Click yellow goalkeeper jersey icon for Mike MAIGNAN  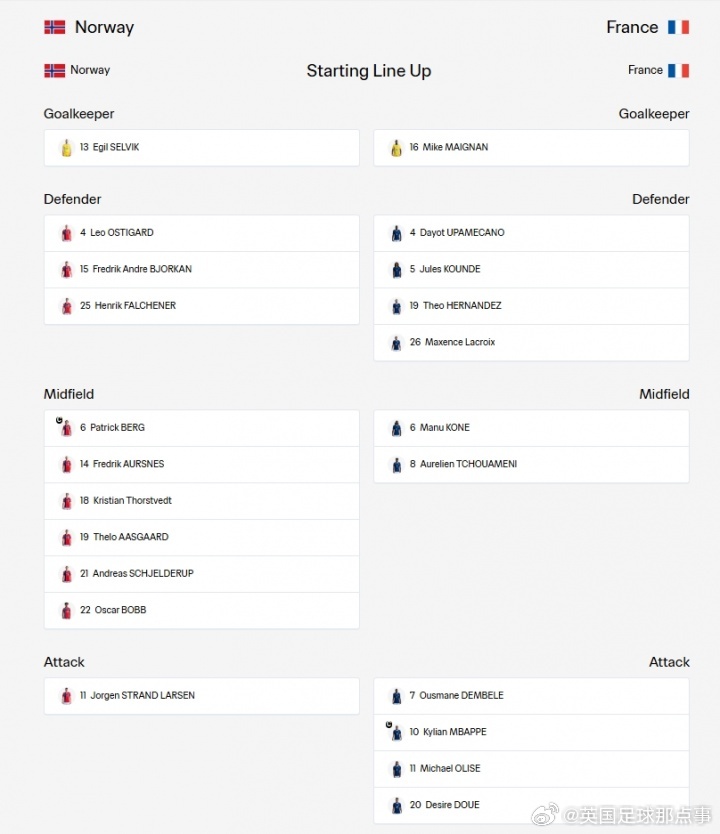(396, 148)
